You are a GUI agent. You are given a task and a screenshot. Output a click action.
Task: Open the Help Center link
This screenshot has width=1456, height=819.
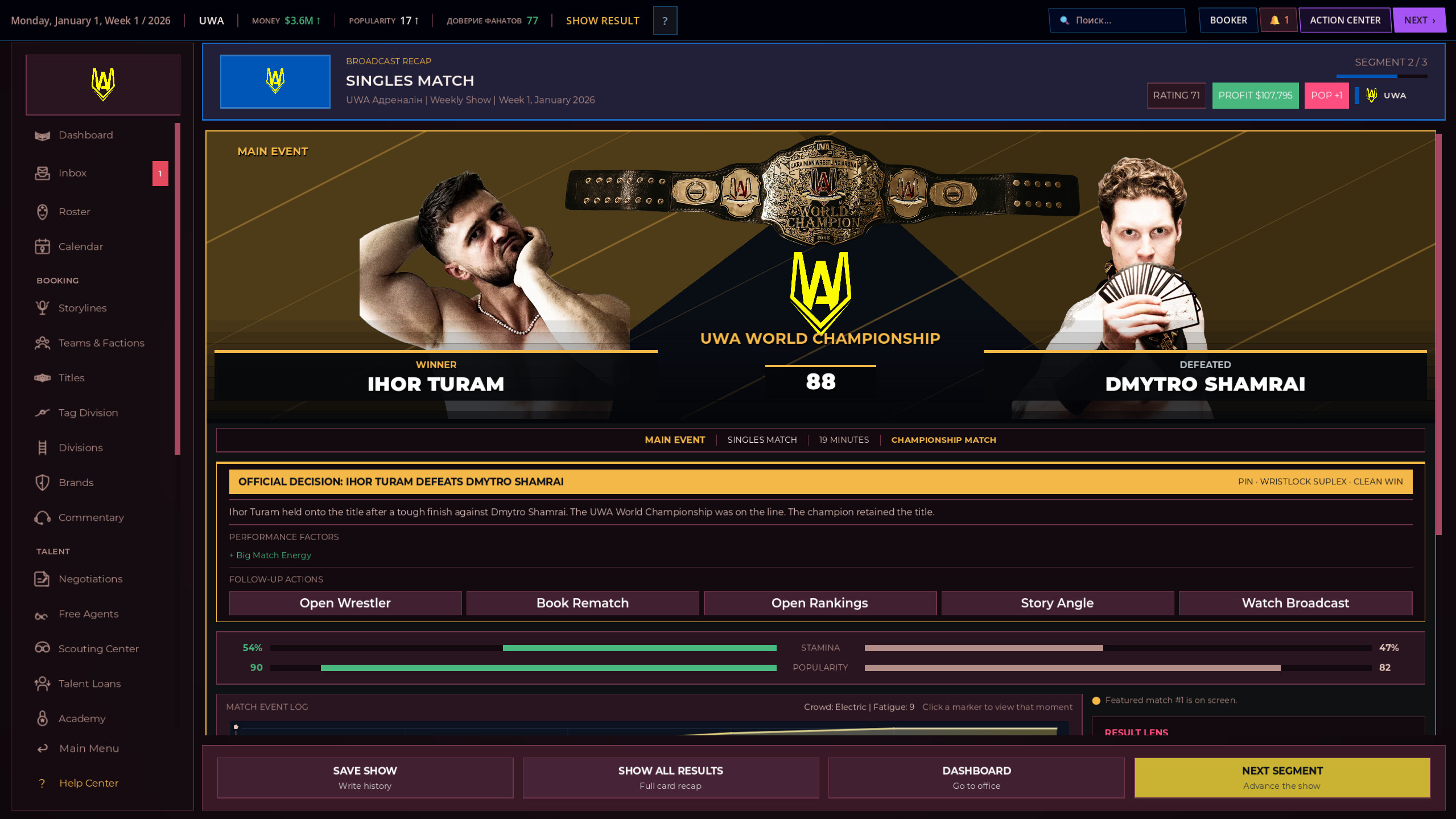tap(89, 783)
